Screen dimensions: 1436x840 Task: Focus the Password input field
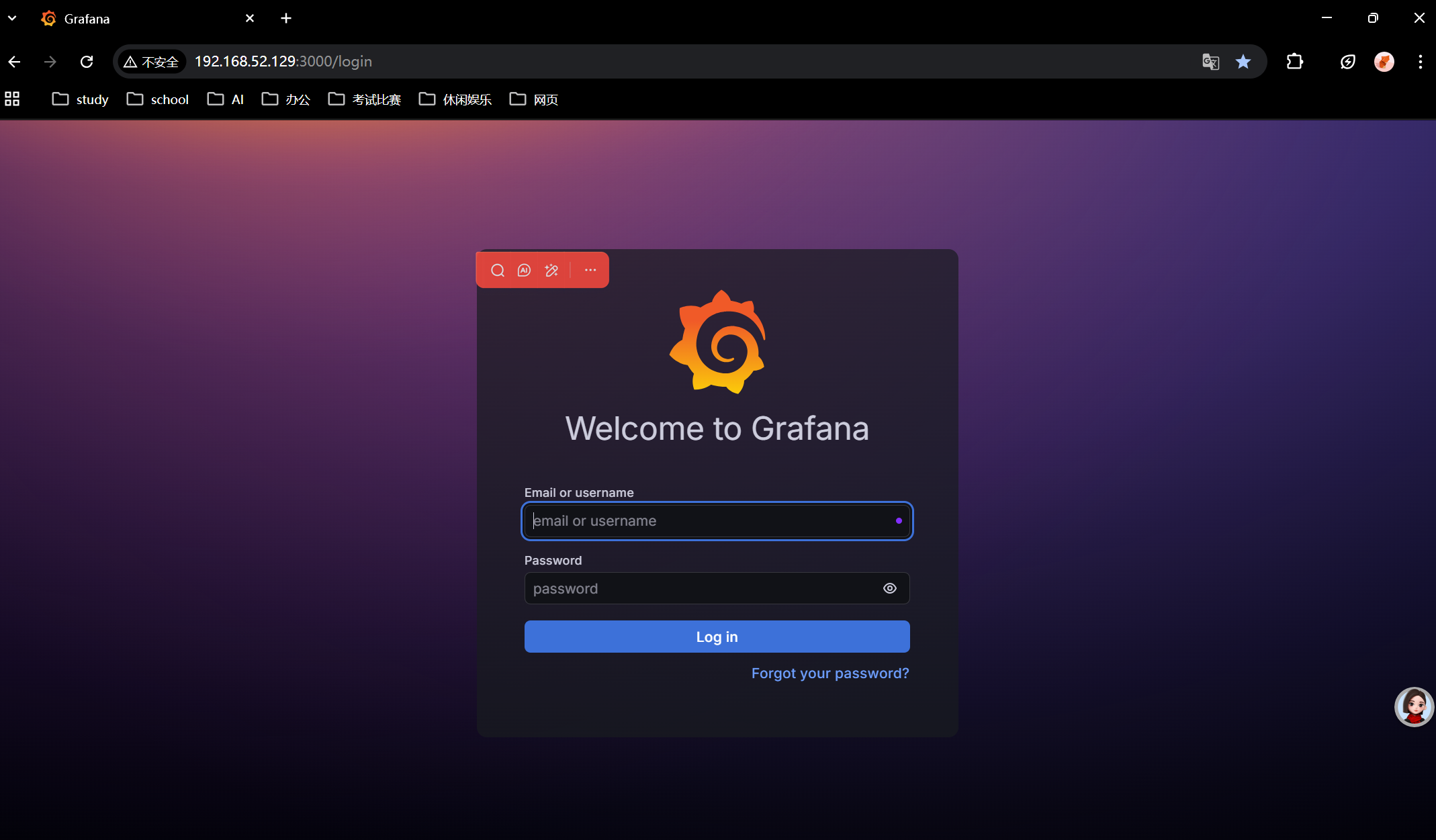(x=699, y=588)
